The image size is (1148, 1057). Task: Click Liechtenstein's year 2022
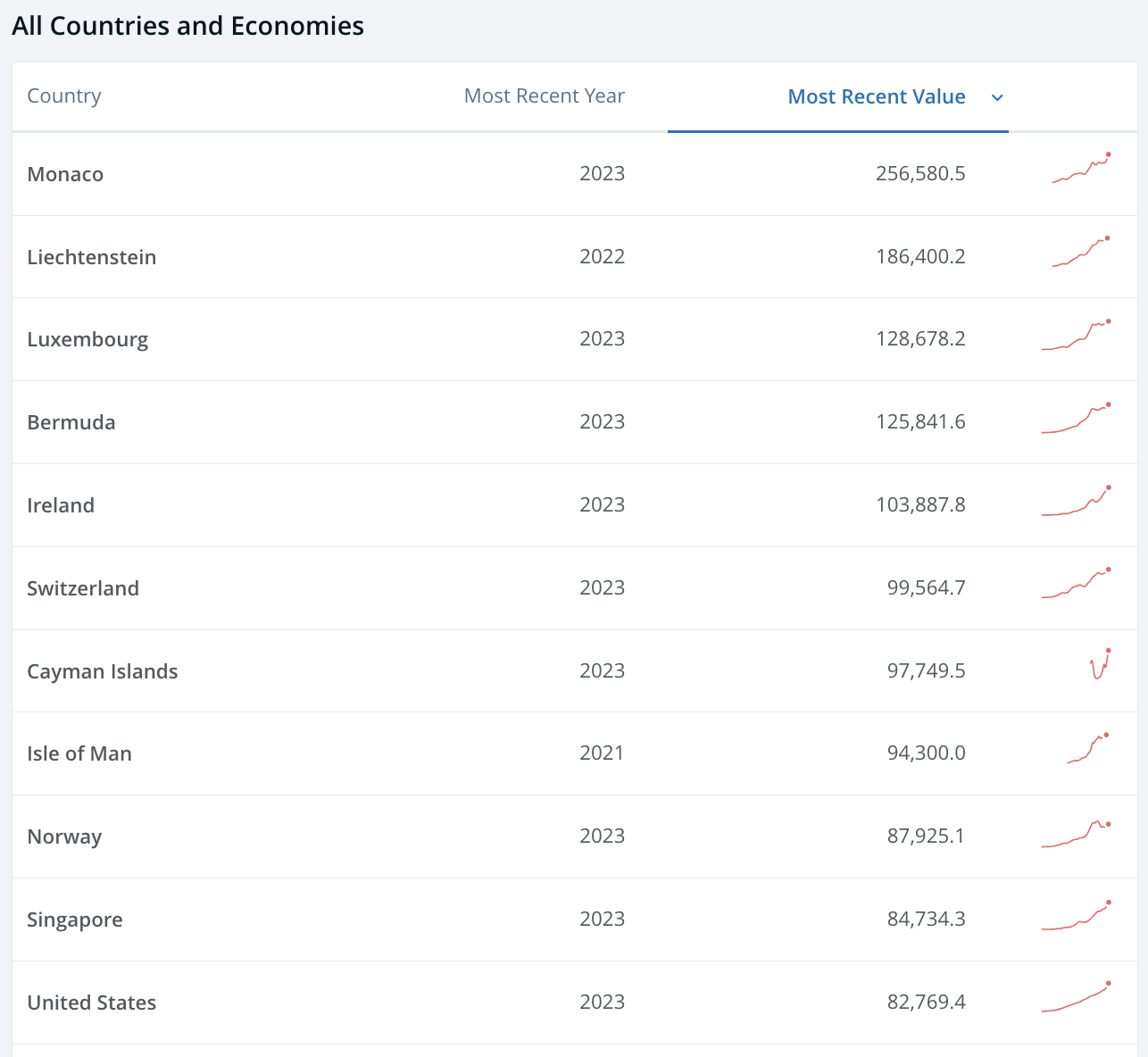603,256
